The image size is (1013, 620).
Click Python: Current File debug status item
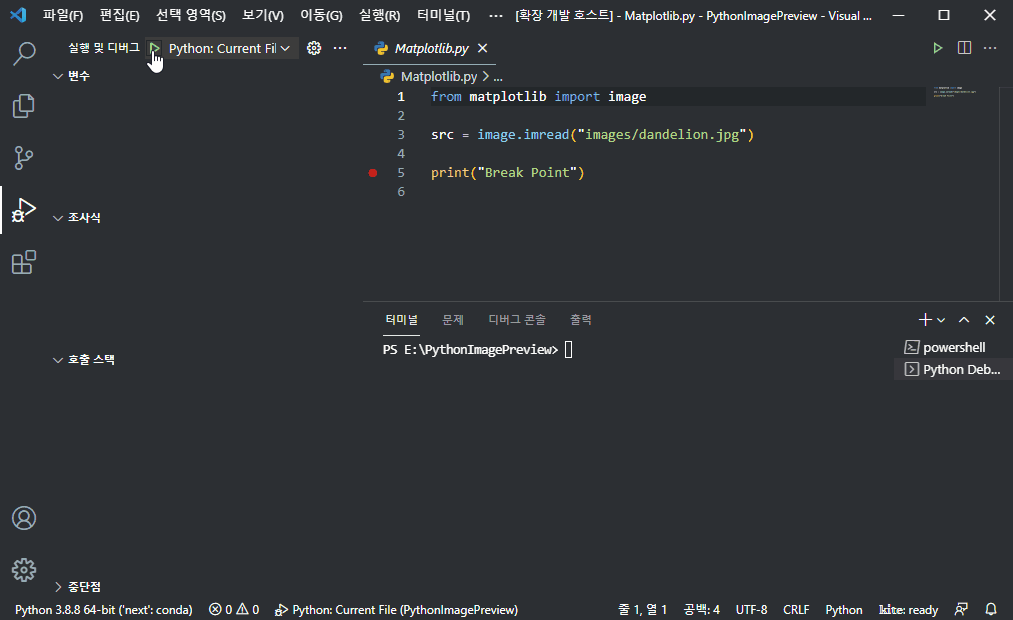coord(396,610)
